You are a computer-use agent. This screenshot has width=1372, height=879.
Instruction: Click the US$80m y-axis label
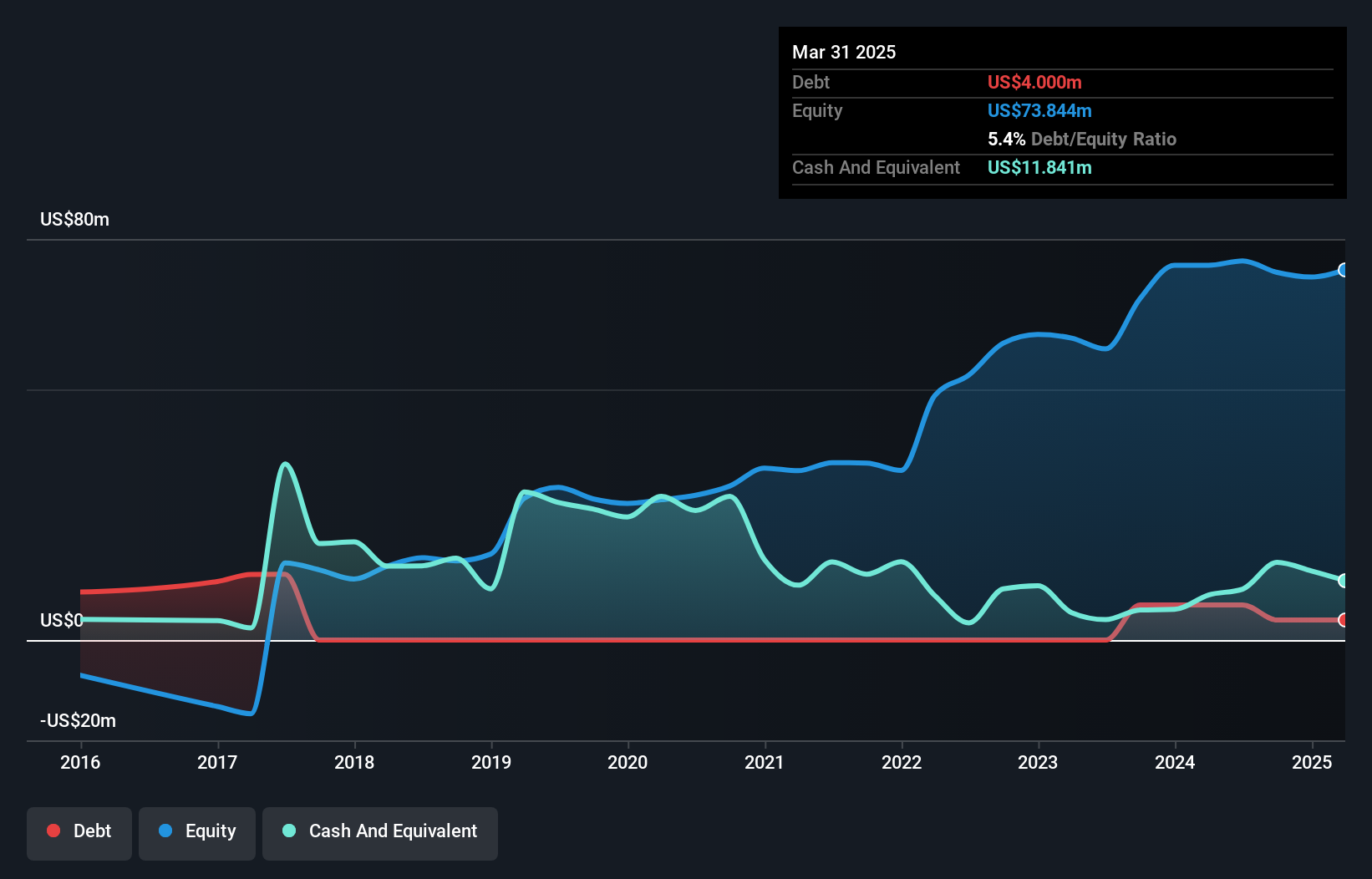point(74,220)
